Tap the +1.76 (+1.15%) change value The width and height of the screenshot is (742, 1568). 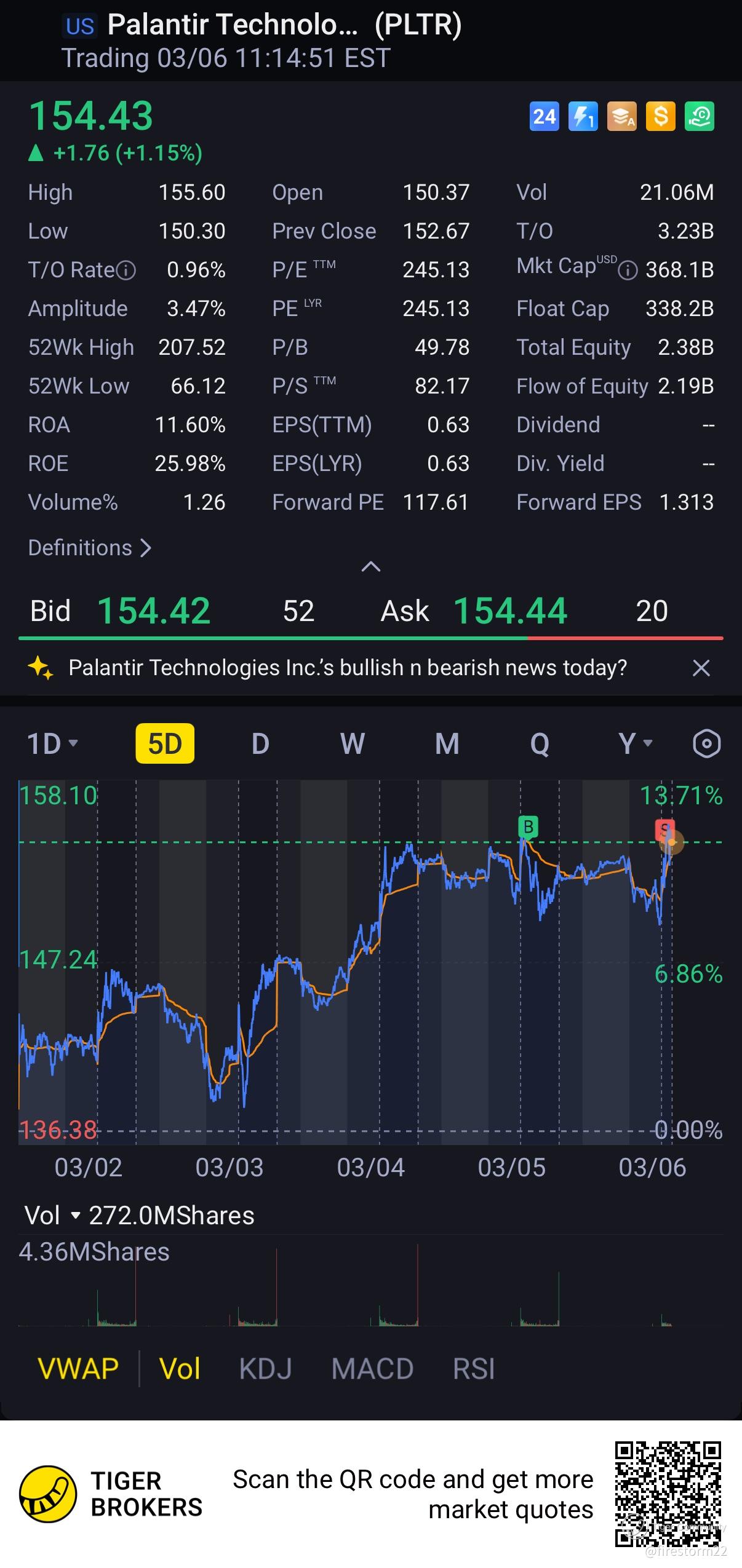(128, 152)
